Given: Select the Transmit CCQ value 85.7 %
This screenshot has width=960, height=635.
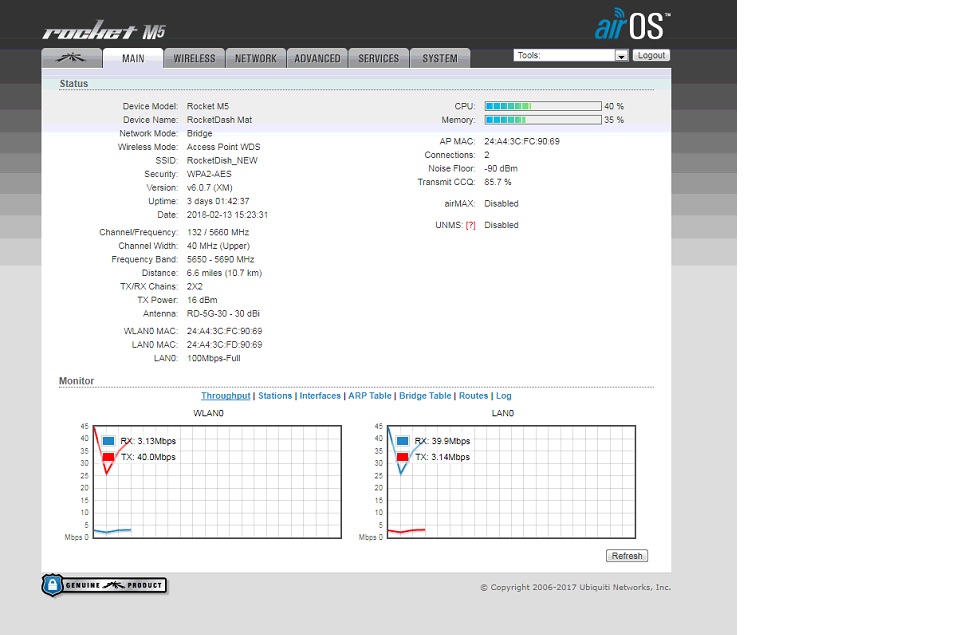Looking at the screenshot, I should click(x=498, y=182).
